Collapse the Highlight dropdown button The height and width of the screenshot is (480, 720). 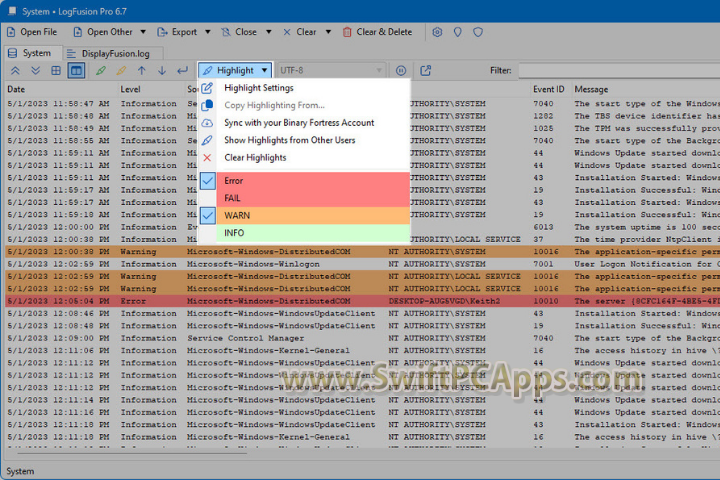(x=236, y=71)
